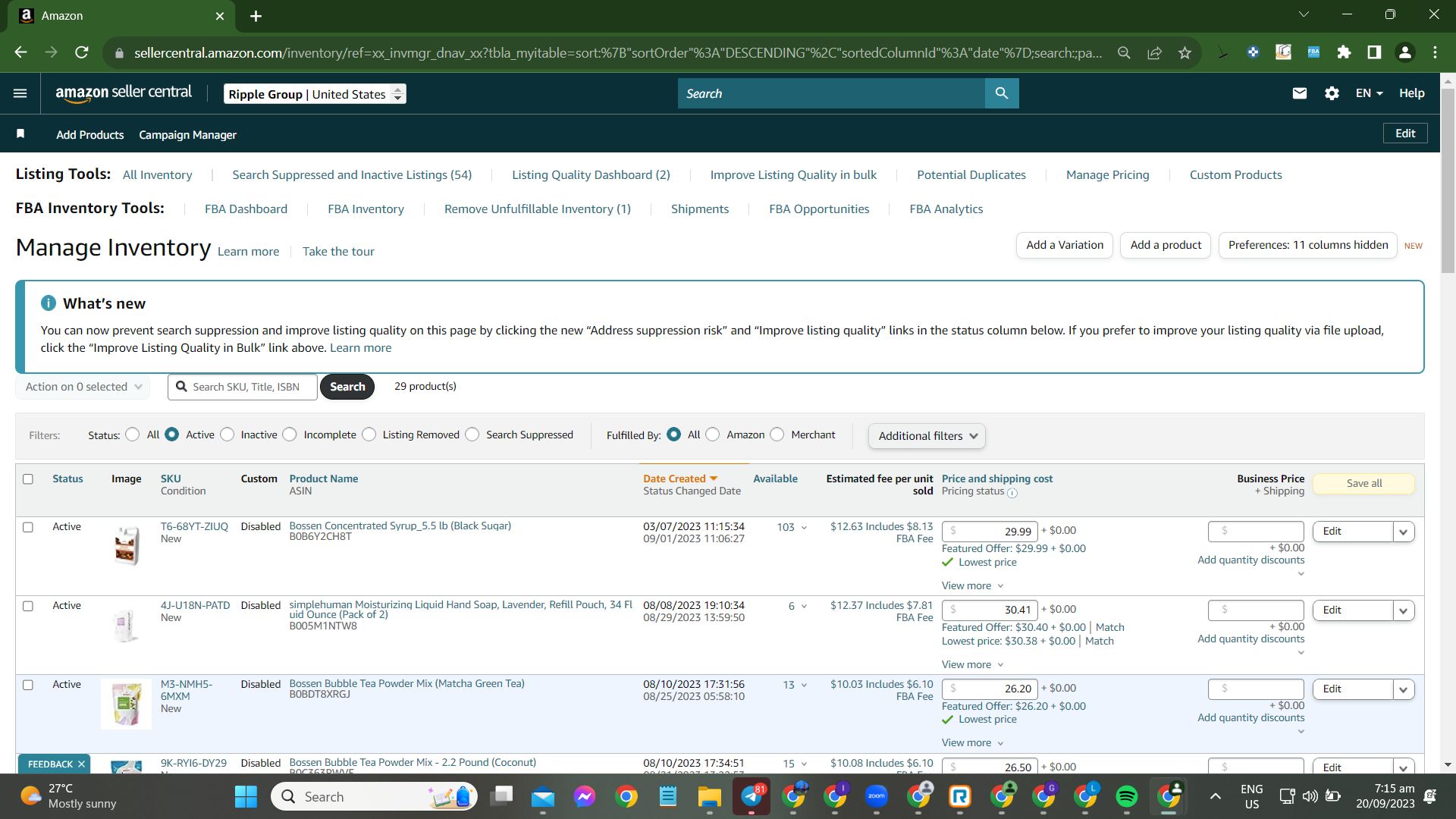1456x819 pixels.
Task: Open the settings gear icon
Action: point(1332,93)
